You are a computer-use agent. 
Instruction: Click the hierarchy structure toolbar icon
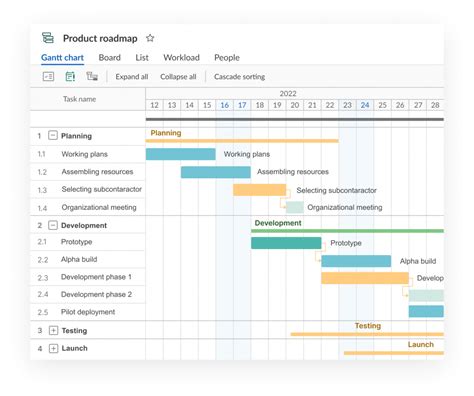coord(92,76)
